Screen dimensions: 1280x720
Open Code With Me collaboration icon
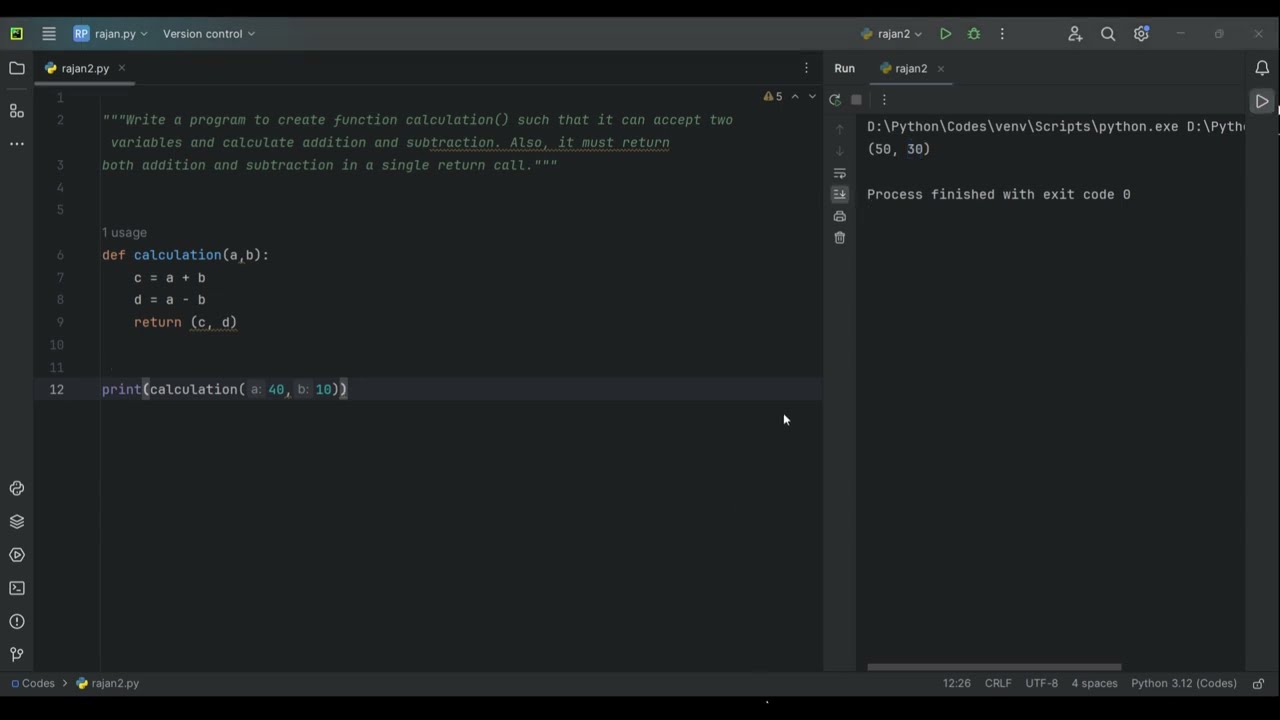click(1075, 34)
